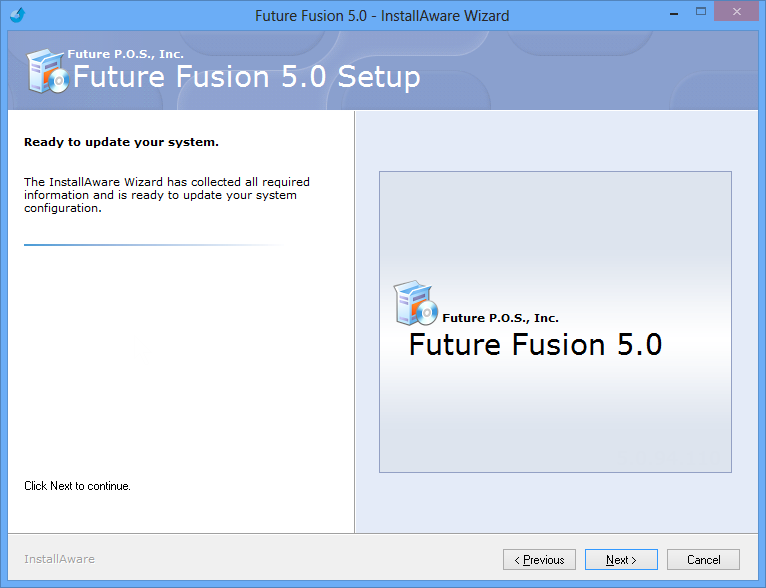Click the 'Future Fusion 5.0 Setup' banner title
This screenshot has width=766, height=588.
pos(247,77)
